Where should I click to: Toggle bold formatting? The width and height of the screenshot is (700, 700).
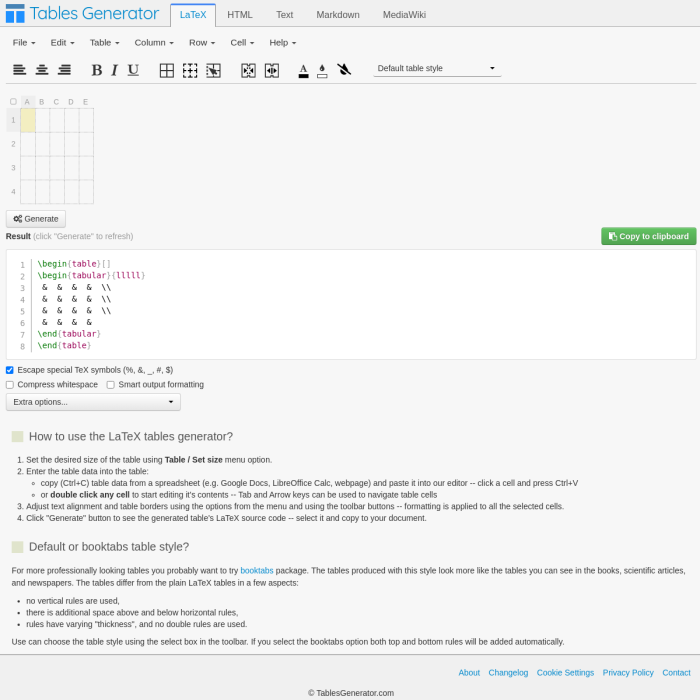(x=97, y=70)
